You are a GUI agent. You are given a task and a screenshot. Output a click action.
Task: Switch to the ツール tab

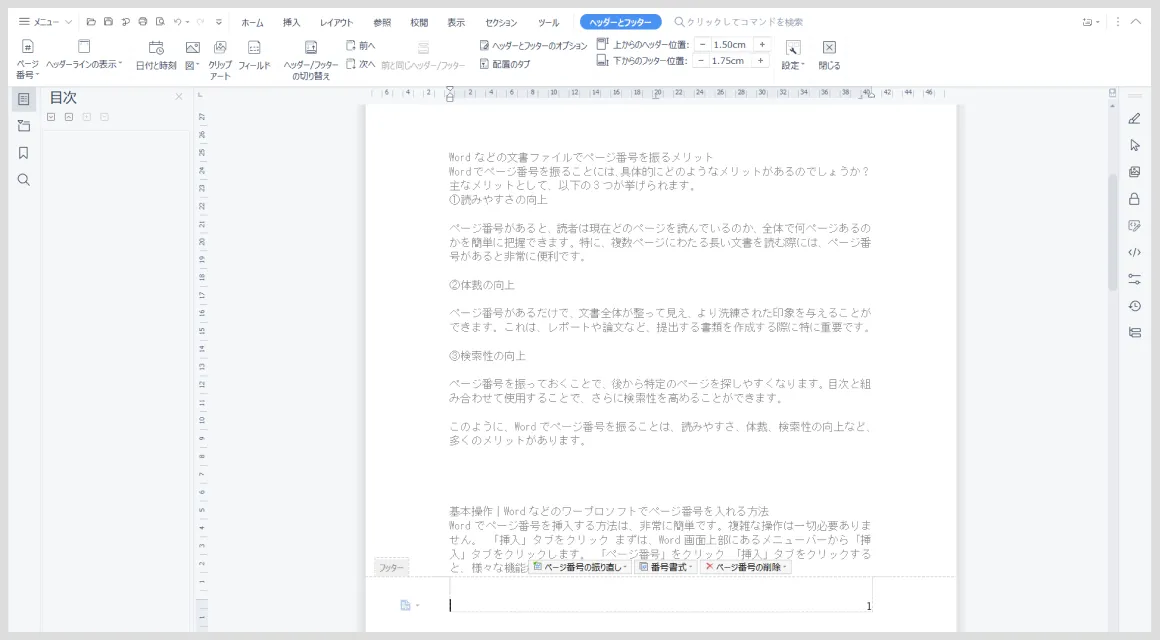tap(548, 23)
